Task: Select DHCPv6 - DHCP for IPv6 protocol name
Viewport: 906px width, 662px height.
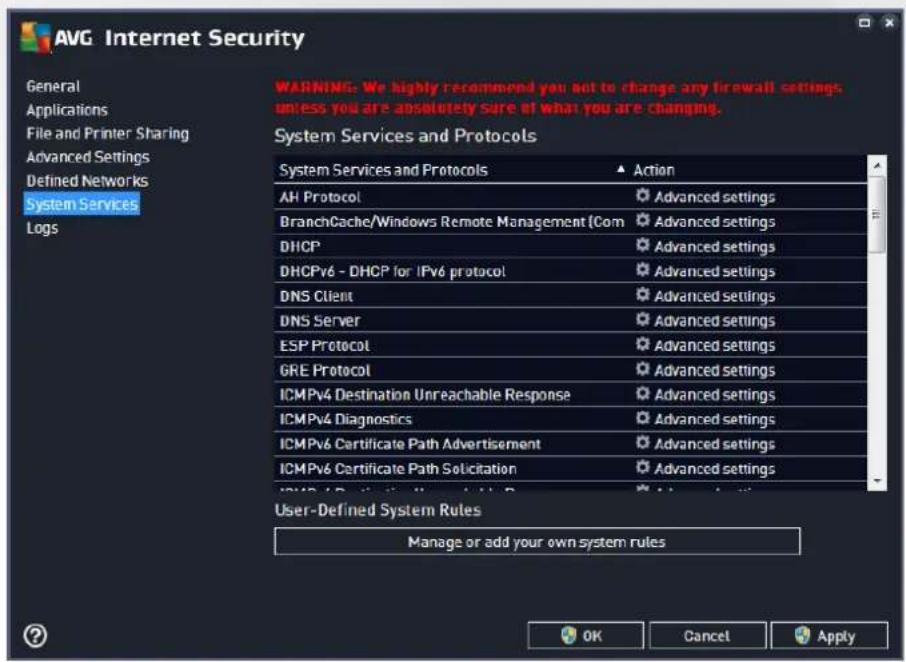Action: (x=392, y=272)
